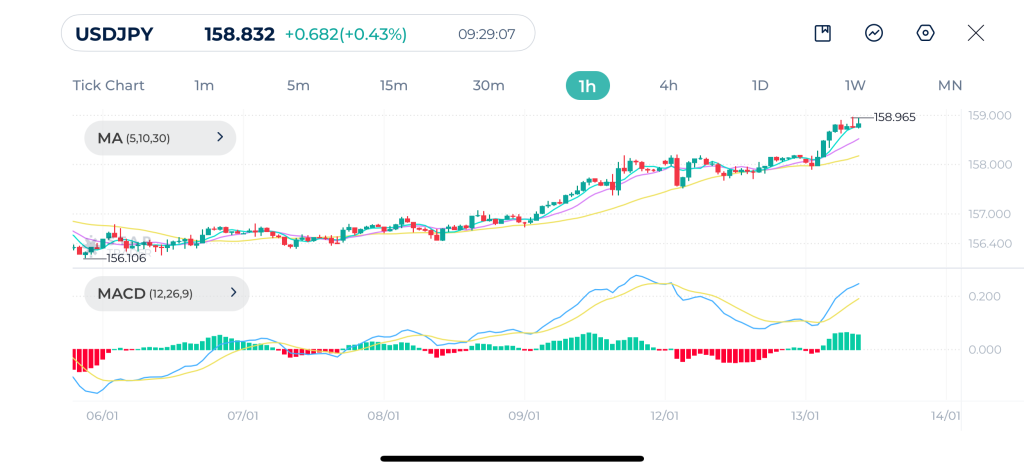Screen dimensions: 1024x471
Task: Select the 1m timeframe
Action: pos(204,86)
